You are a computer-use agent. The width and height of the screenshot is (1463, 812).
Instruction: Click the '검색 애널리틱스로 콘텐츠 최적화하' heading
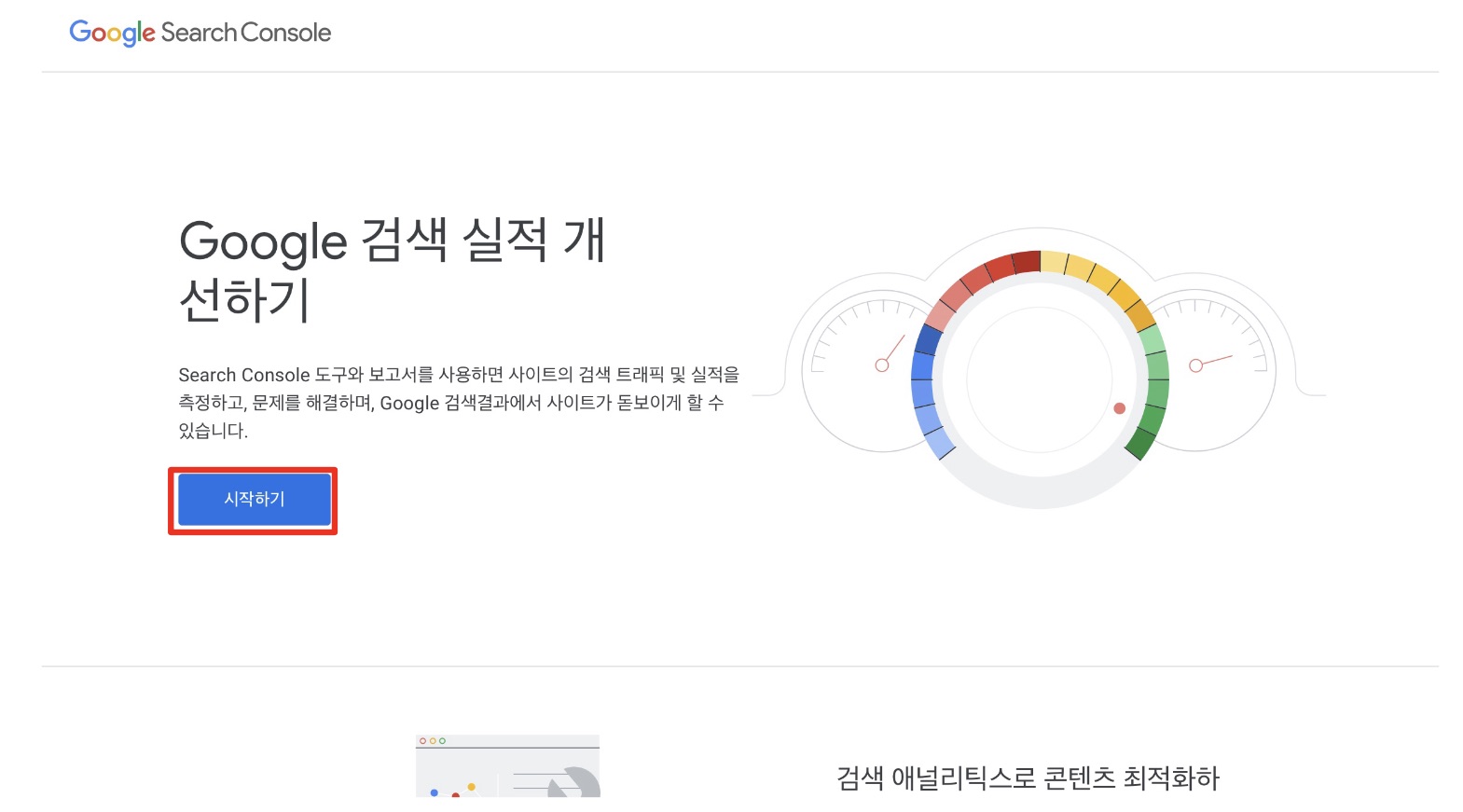click(x=1028, y=778)
